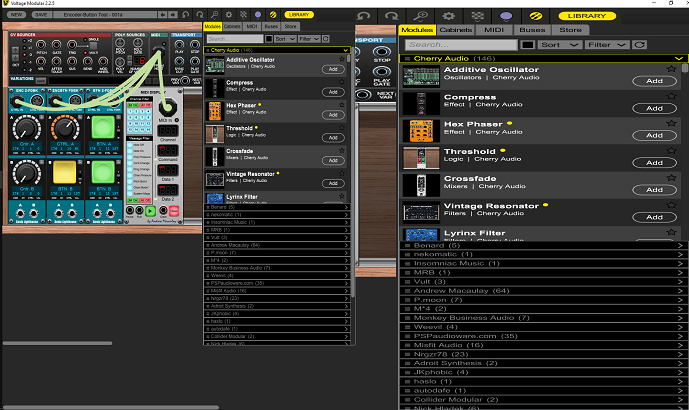Toggle the Note Off message filter checkbox

click(x=130, y=145)
